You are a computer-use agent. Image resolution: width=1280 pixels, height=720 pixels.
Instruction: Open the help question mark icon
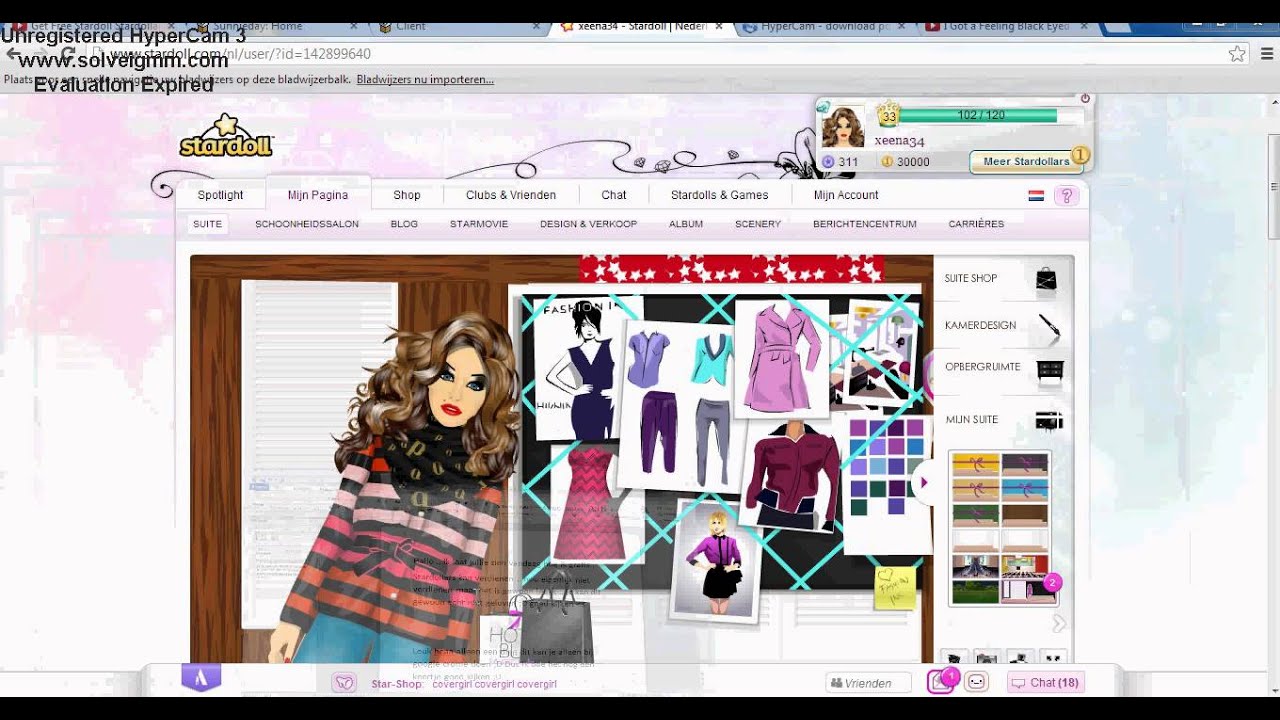coord(1067,196)
